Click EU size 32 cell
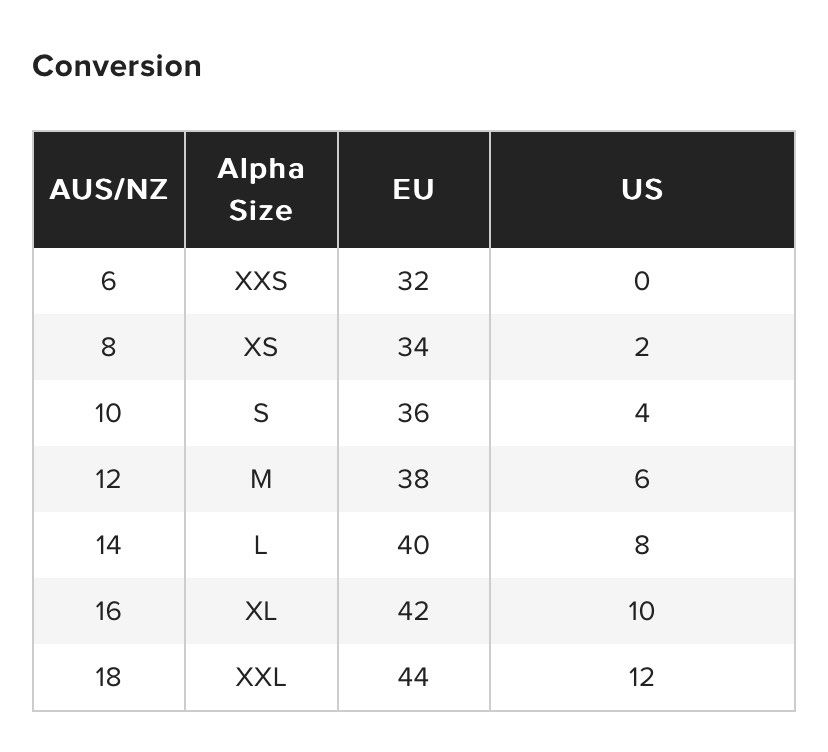Viewport: 828px width, 752px height. click(x=413, y=281)
